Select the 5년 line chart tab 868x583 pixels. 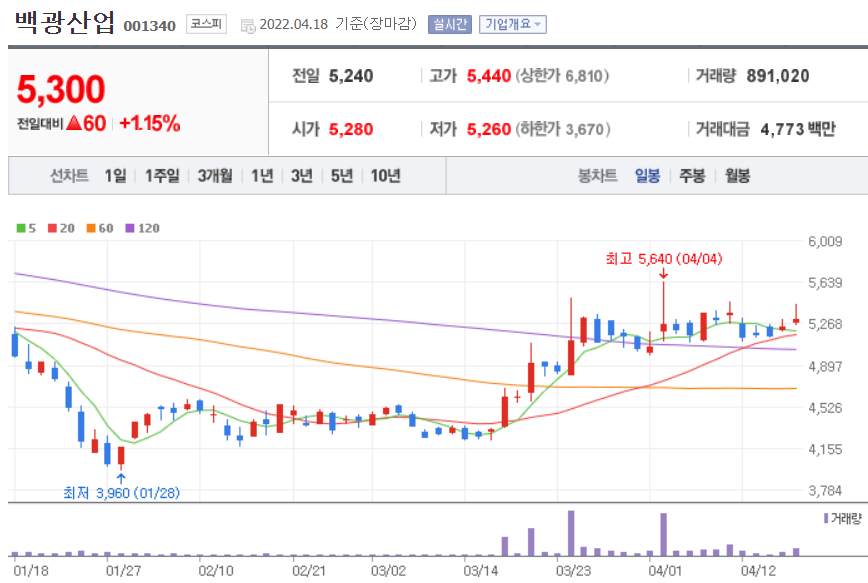342,176
